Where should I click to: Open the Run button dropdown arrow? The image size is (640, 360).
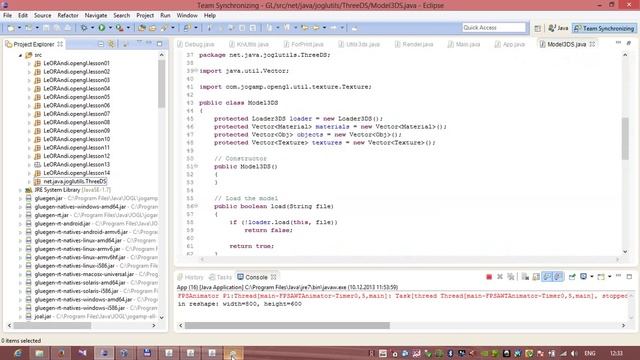110,28
